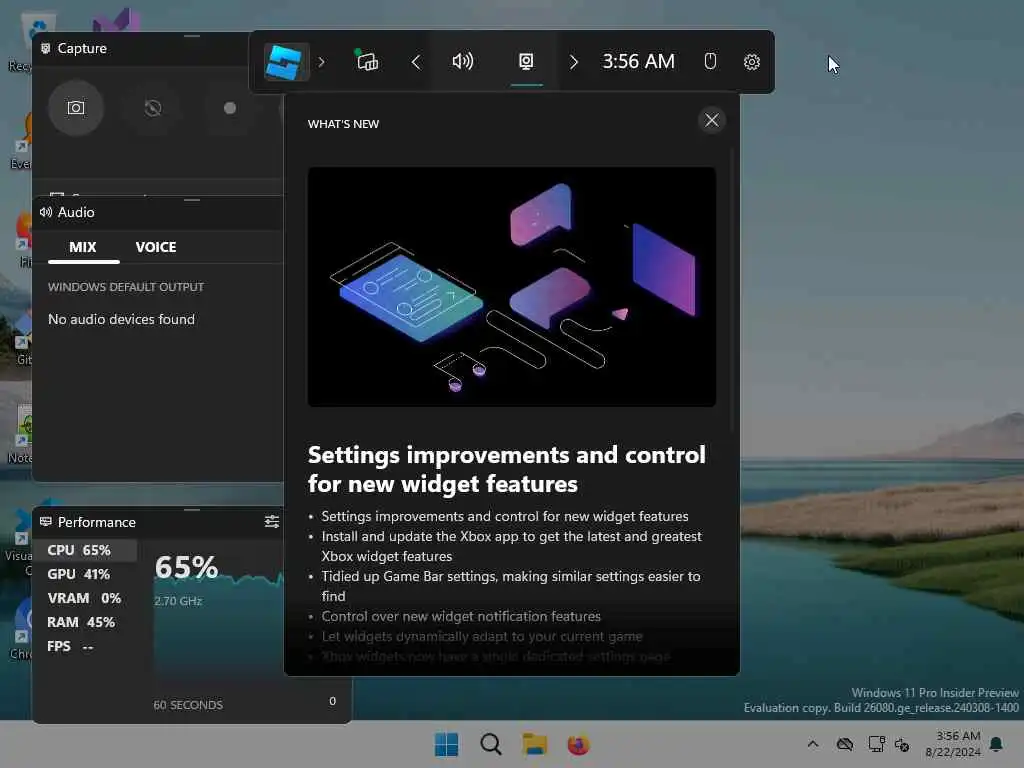This screenshot has height=768, width=1024.
Task: Select the CPU 65% metric
Action: pos(85,550)
